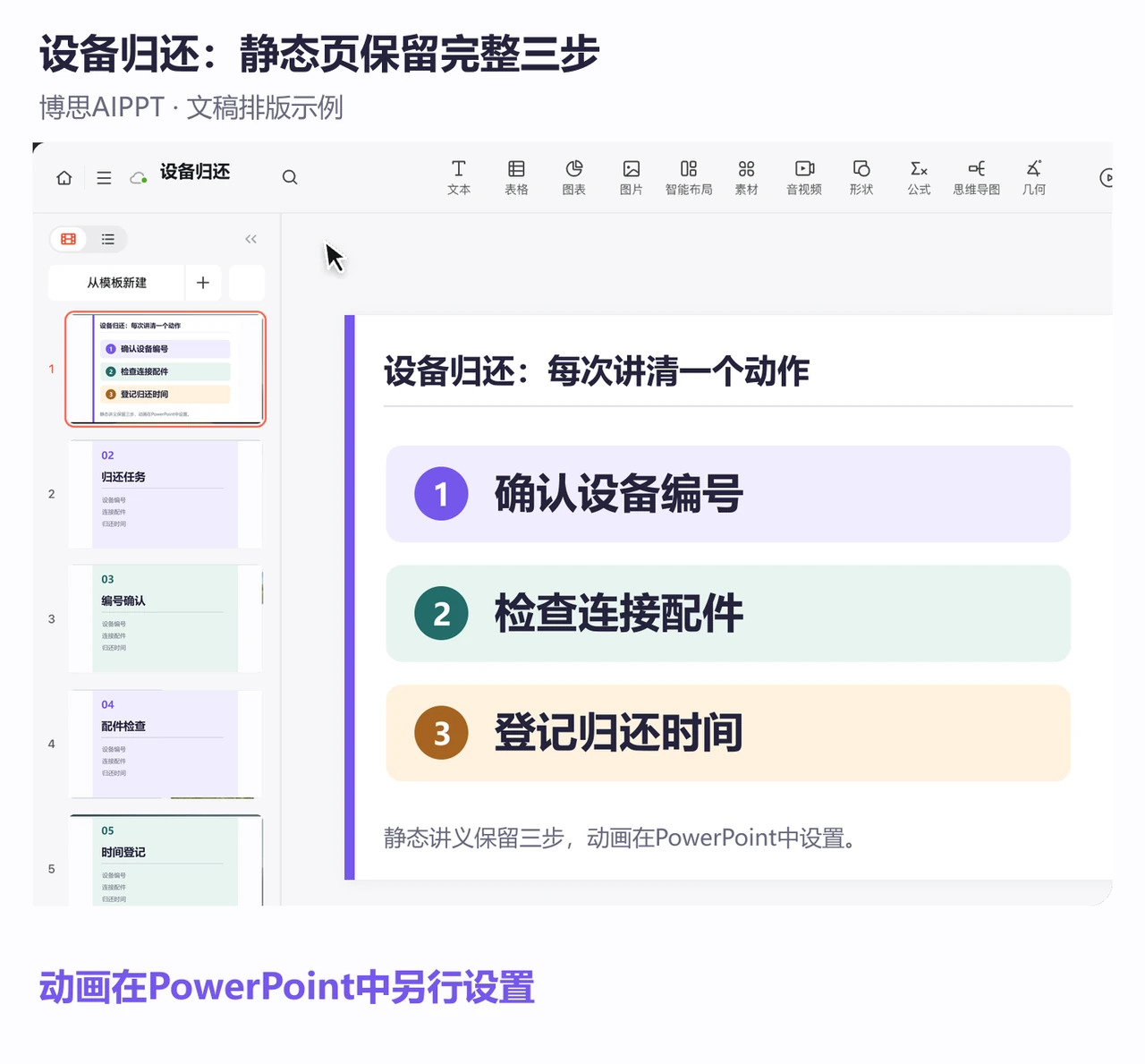Switch slide panel to outline list view
This screenshot has width=1145, height=1064.
108,239
